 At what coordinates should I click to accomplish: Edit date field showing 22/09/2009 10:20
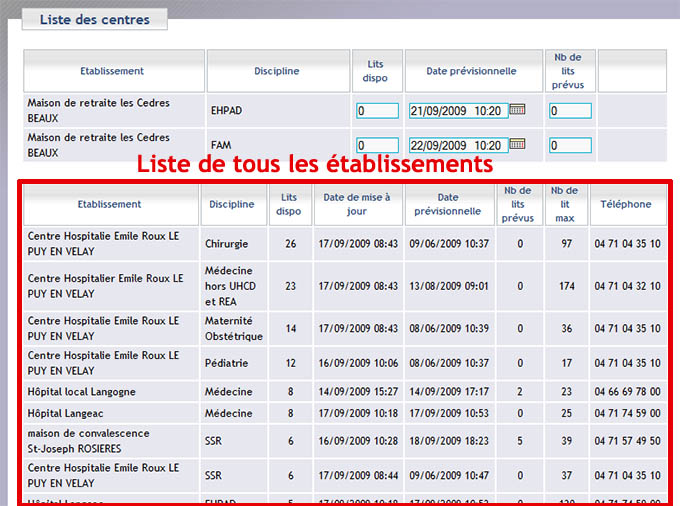pos(458,145)
